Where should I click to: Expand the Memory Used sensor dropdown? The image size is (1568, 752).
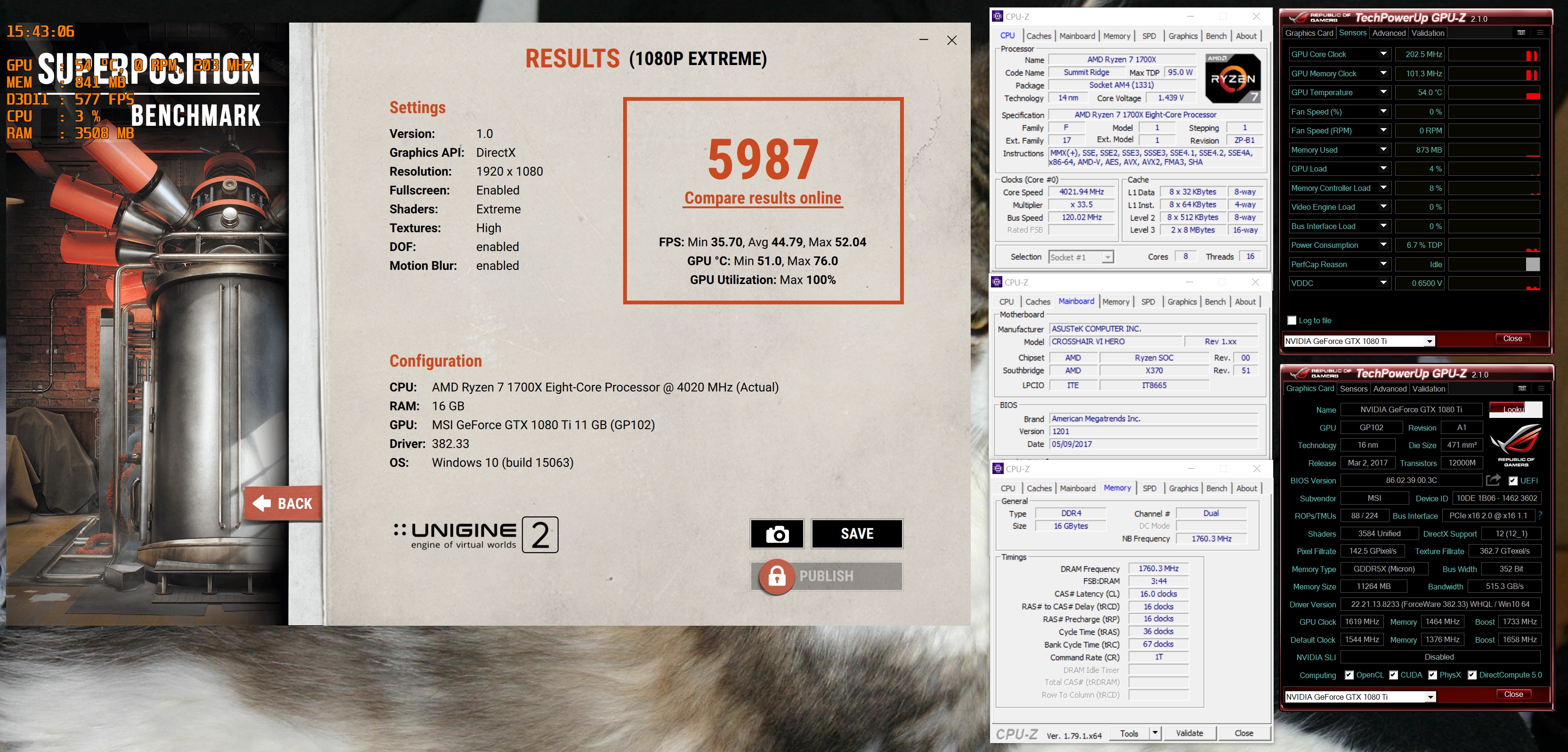pyautogui.click(x=1383, y=150)
